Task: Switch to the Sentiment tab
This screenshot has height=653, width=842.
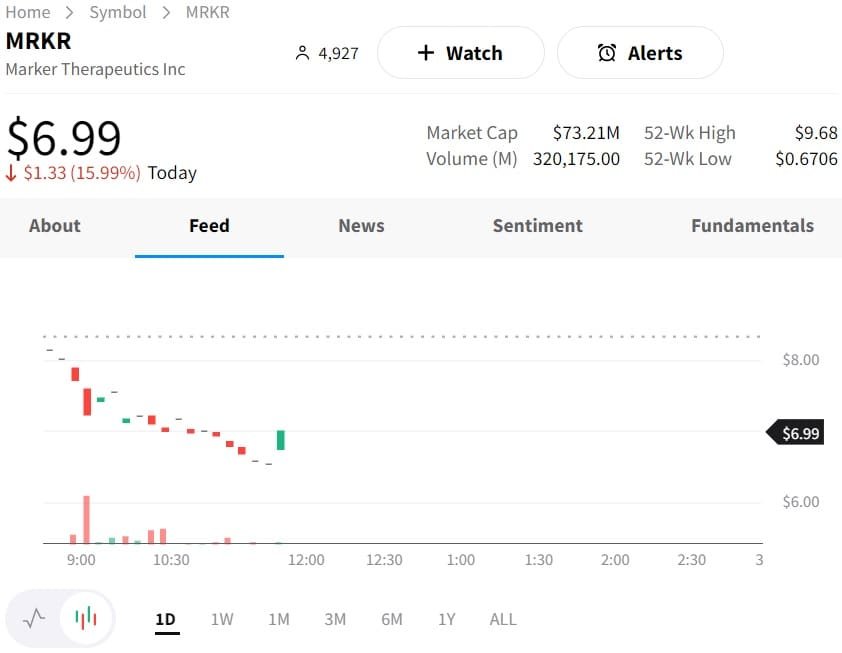Action: tap(537, 226)
